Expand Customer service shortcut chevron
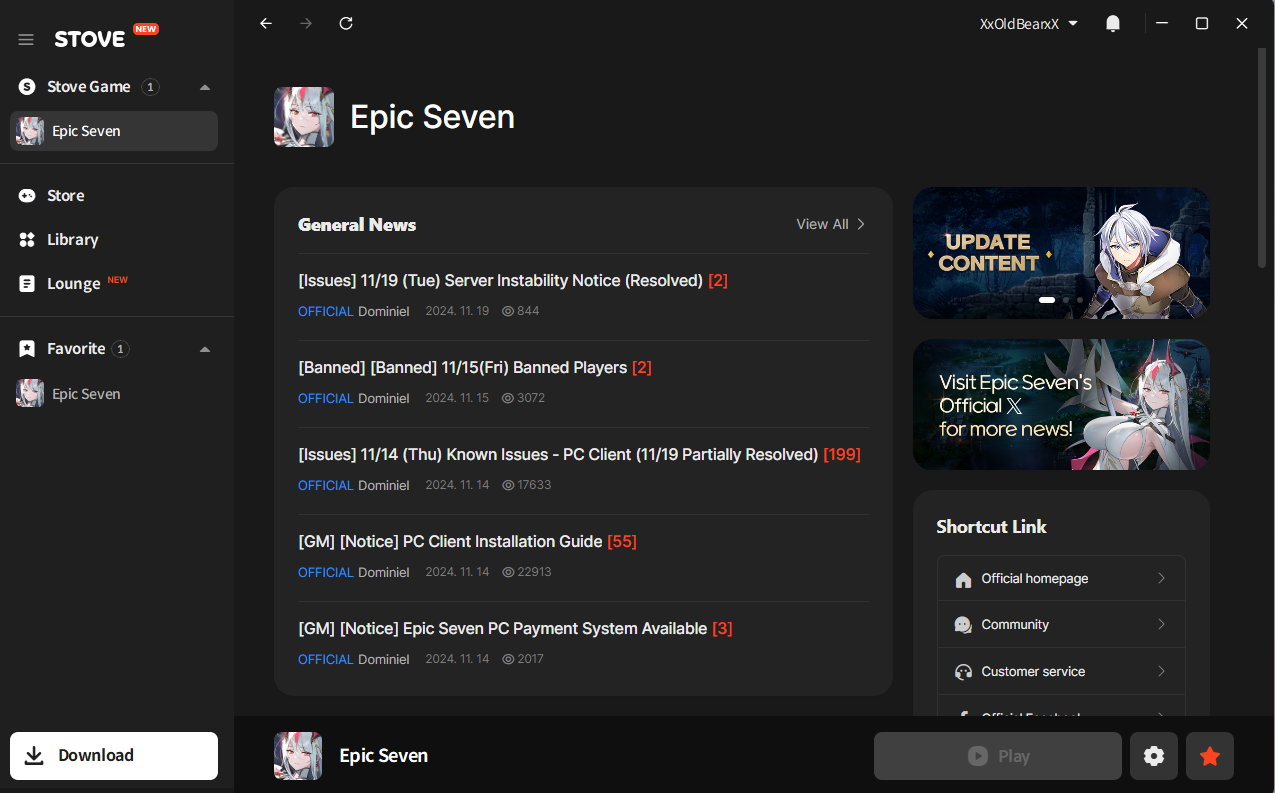Screen dimensions: 1275x793 coord(1161,671)
